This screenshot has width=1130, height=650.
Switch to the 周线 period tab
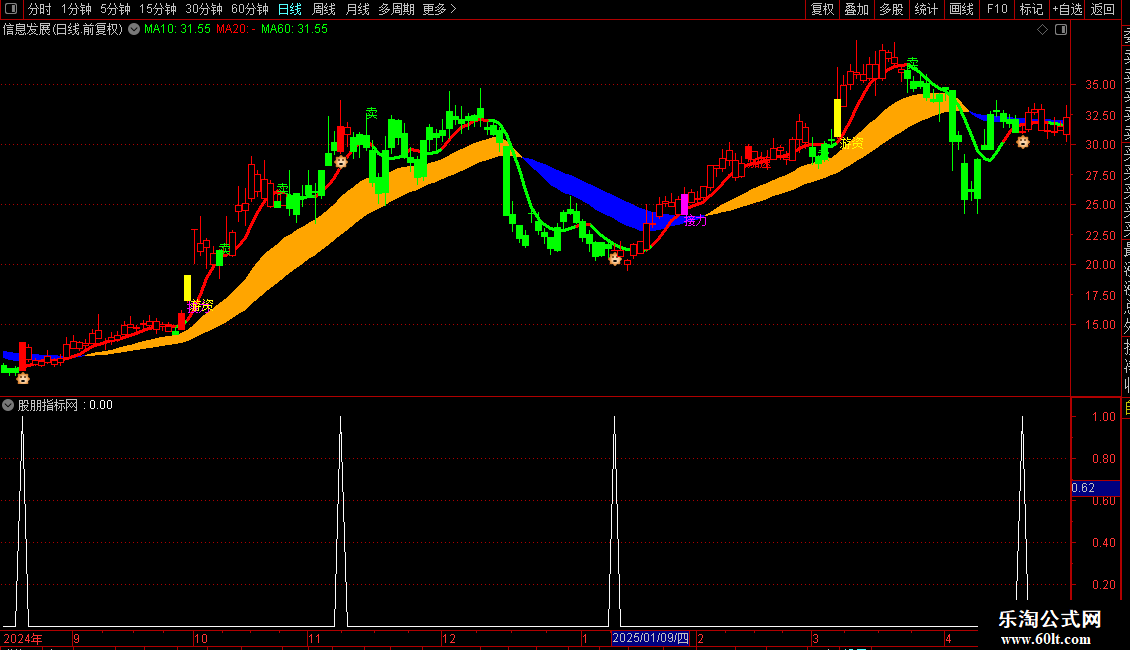[x=324, y=9]
